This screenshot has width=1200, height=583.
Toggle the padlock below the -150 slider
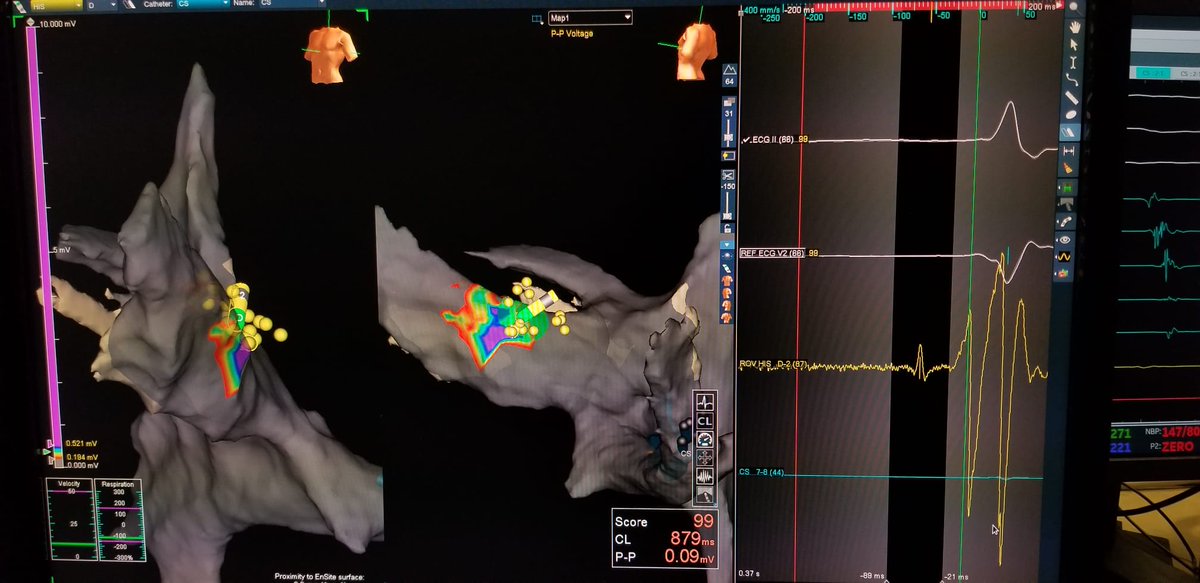pyautogui.click(x=729, y=229)
